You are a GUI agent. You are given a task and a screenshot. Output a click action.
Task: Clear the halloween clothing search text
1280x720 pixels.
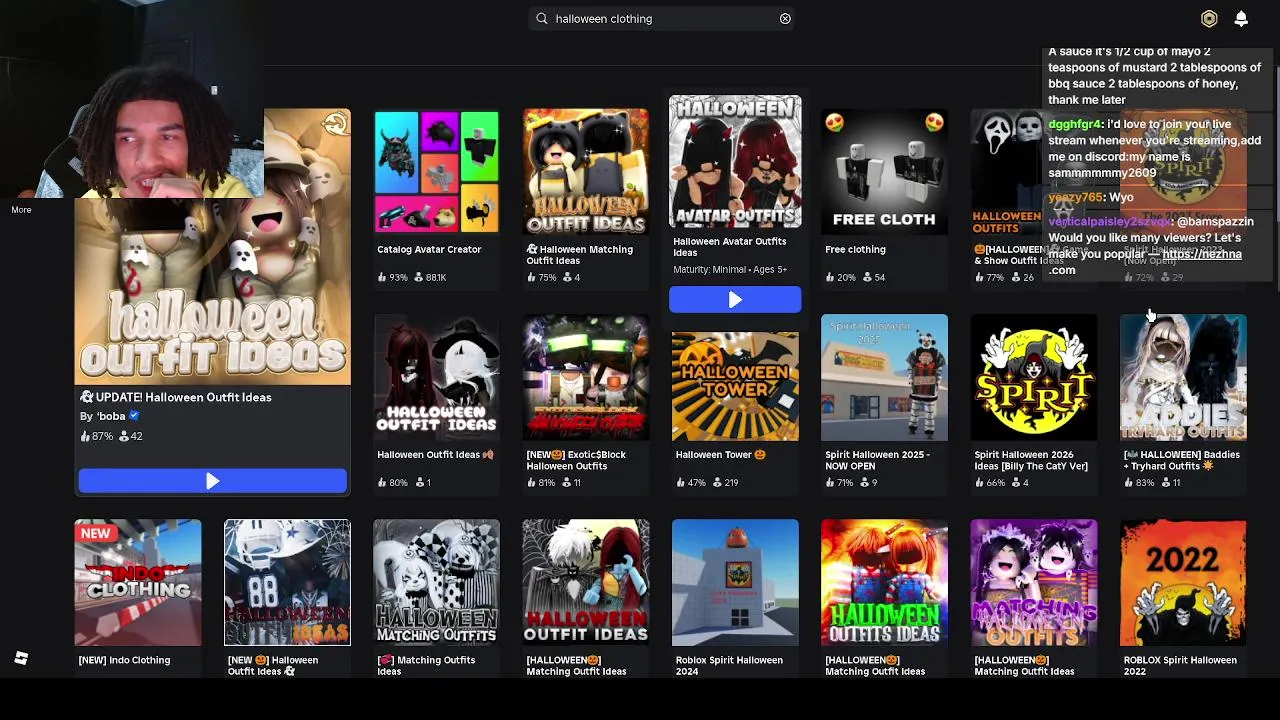point(785,18)
